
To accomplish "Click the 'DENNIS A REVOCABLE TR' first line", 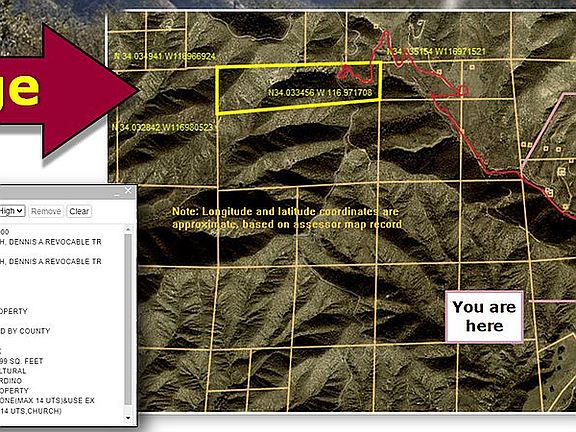I will coord(51,242).
